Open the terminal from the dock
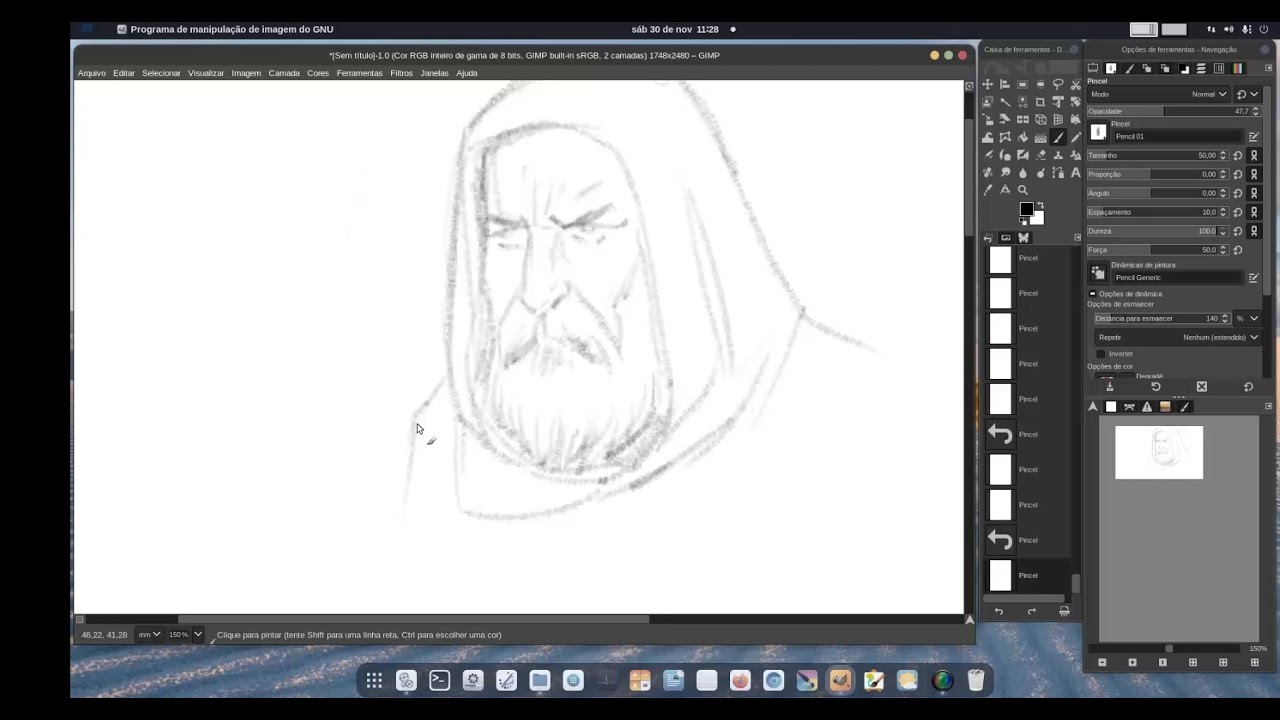1280x720 pixels. coord(439,680)
